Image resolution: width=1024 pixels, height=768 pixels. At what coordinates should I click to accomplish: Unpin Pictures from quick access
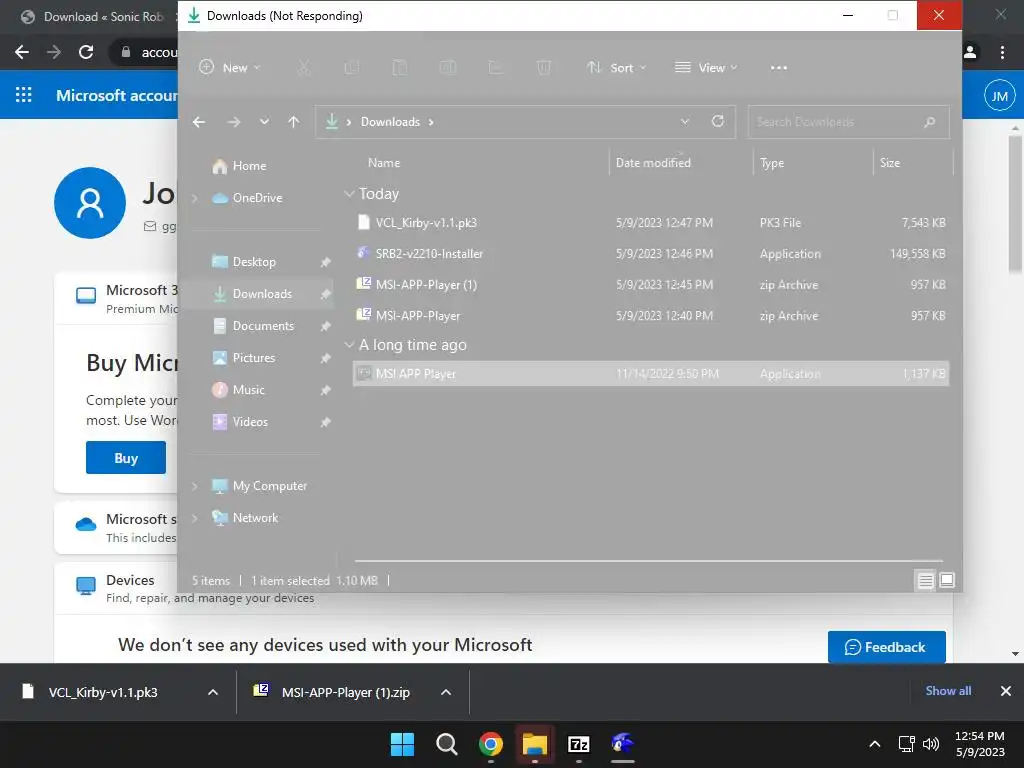click(x=325, y=358)
